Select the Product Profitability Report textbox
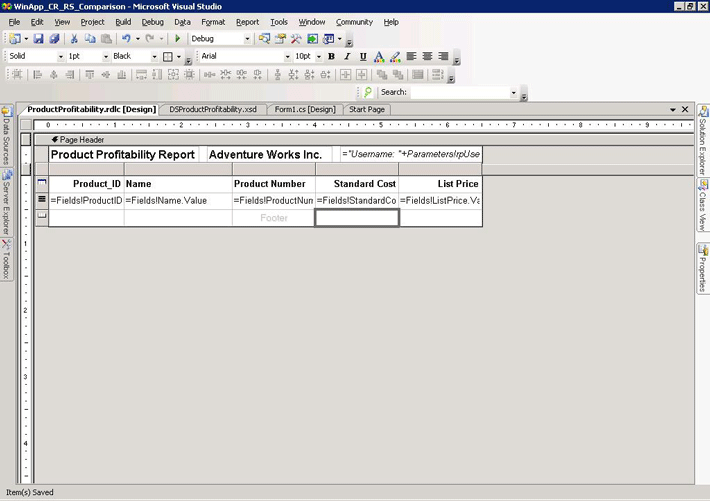The height and width of the screenshot is (501, 710). point(123,155)
